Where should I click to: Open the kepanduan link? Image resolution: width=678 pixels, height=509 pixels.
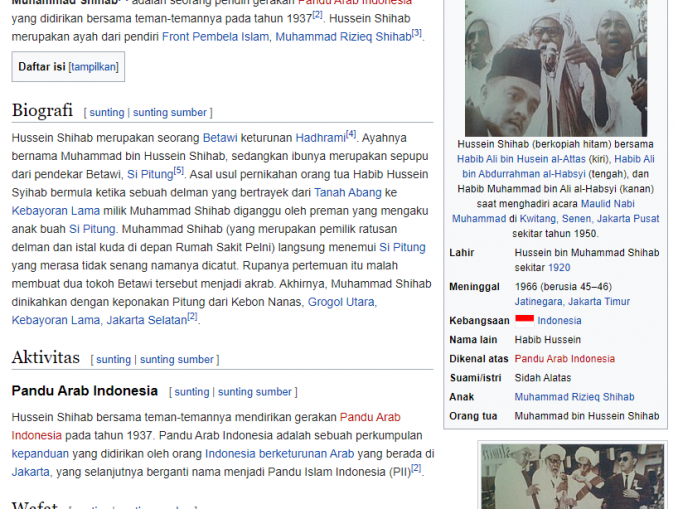40,454
